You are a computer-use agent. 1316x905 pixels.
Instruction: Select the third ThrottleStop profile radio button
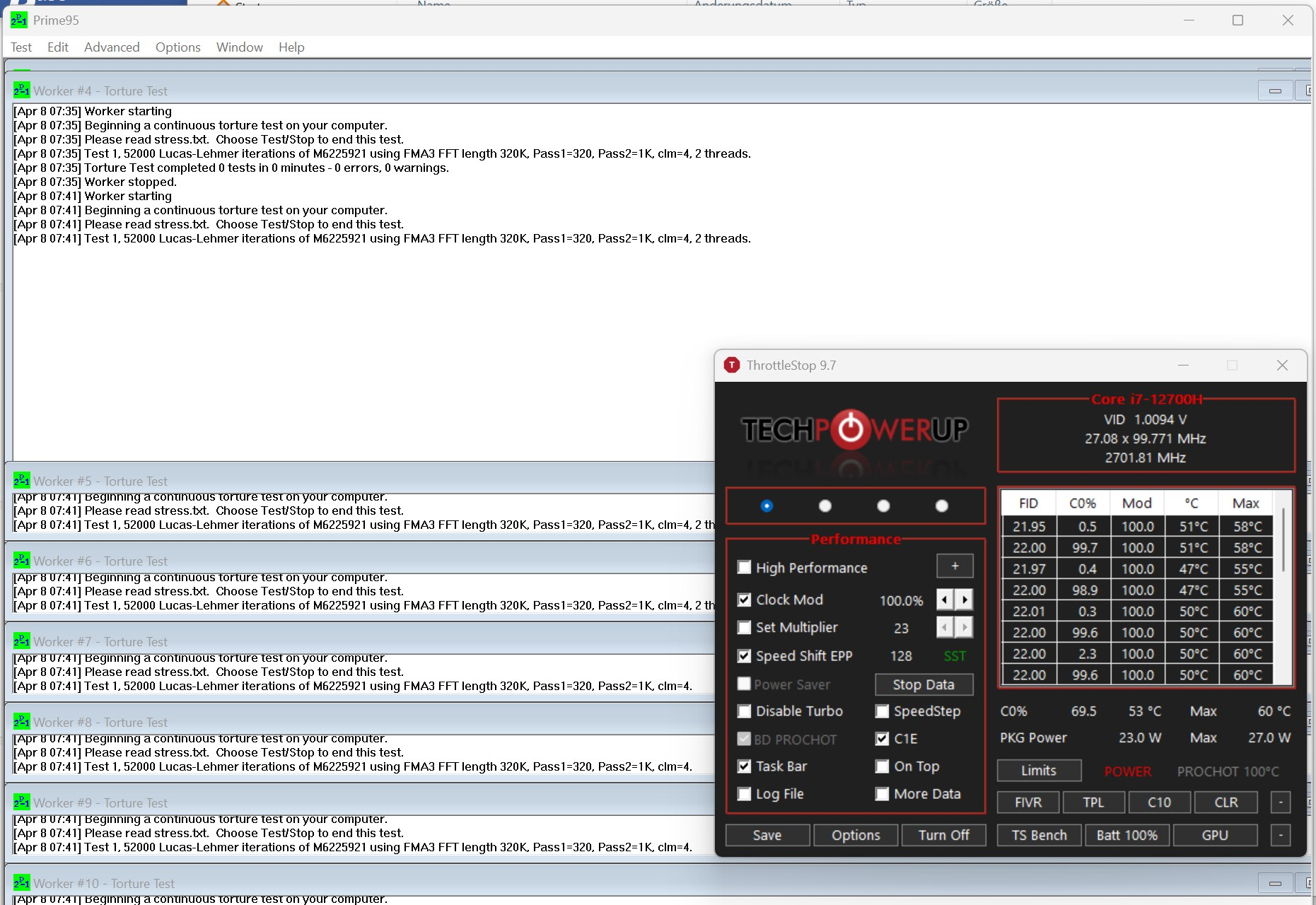pos(883,506)
